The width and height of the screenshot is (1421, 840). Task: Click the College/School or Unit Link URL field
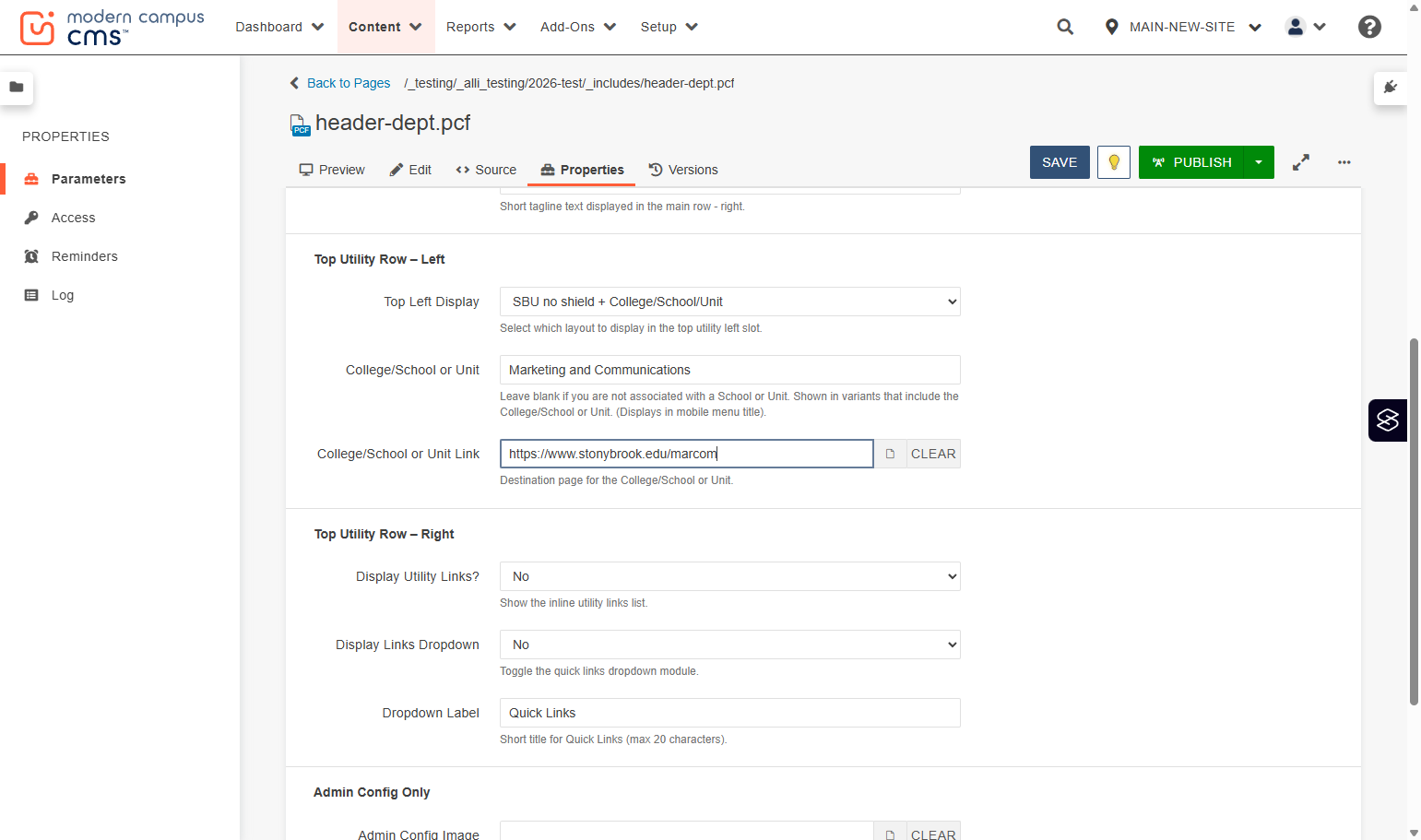[687, 454]
